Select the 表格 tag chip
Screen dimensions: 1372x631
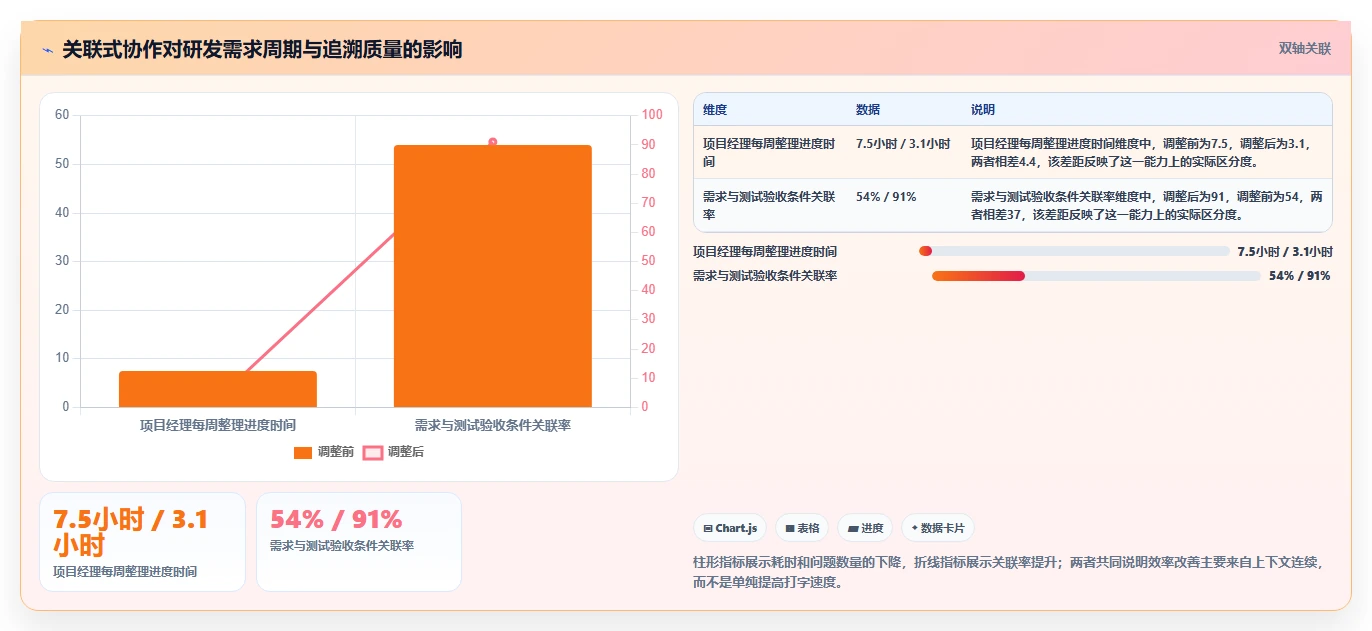(x=802, y=528)
